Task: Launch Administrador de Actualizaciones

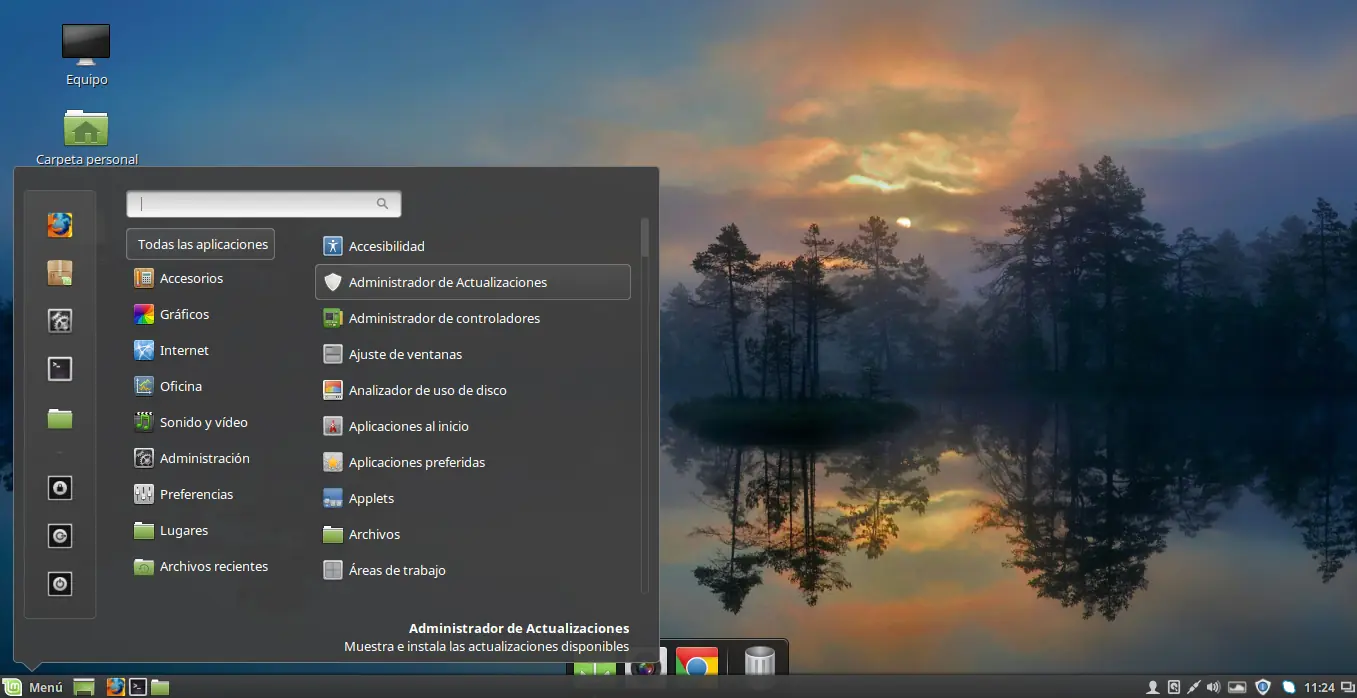Action: (x=447, y=283)
